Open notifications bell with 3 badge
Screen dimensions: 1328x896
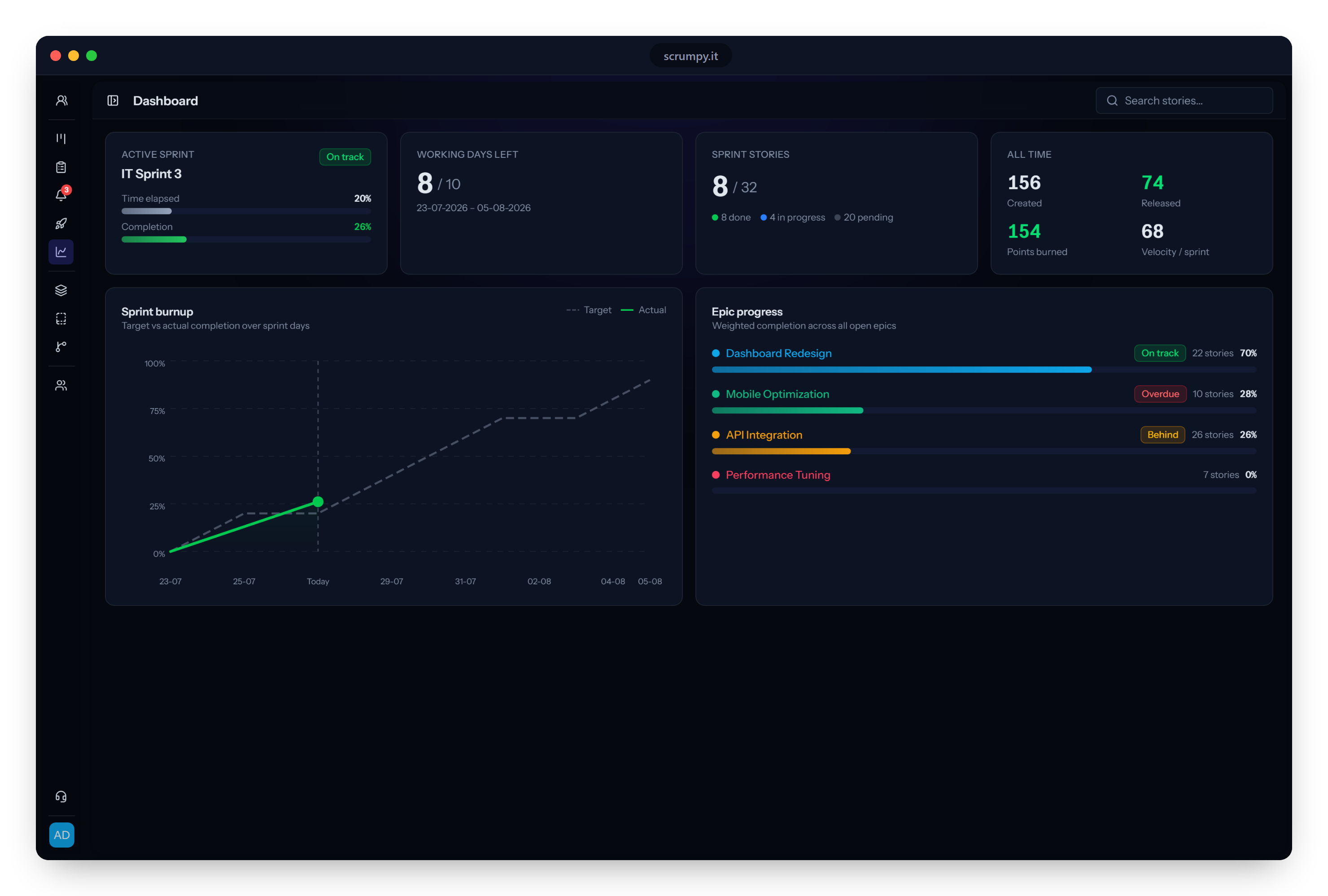click(x=62, y=194)
